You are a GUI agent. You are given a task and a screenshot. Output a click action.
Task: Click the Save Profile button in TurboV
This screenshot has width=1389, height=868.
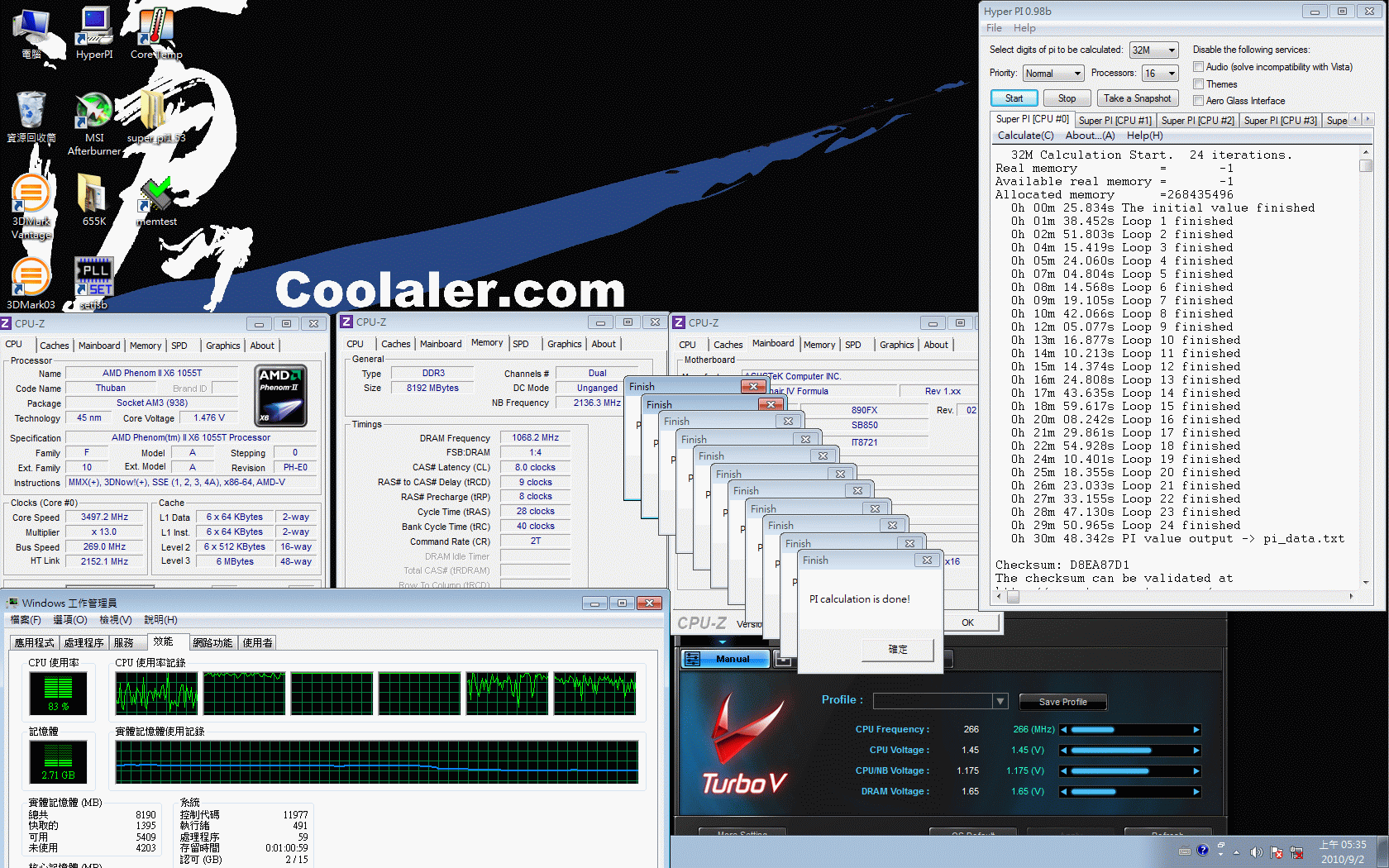pos(1062,702)
